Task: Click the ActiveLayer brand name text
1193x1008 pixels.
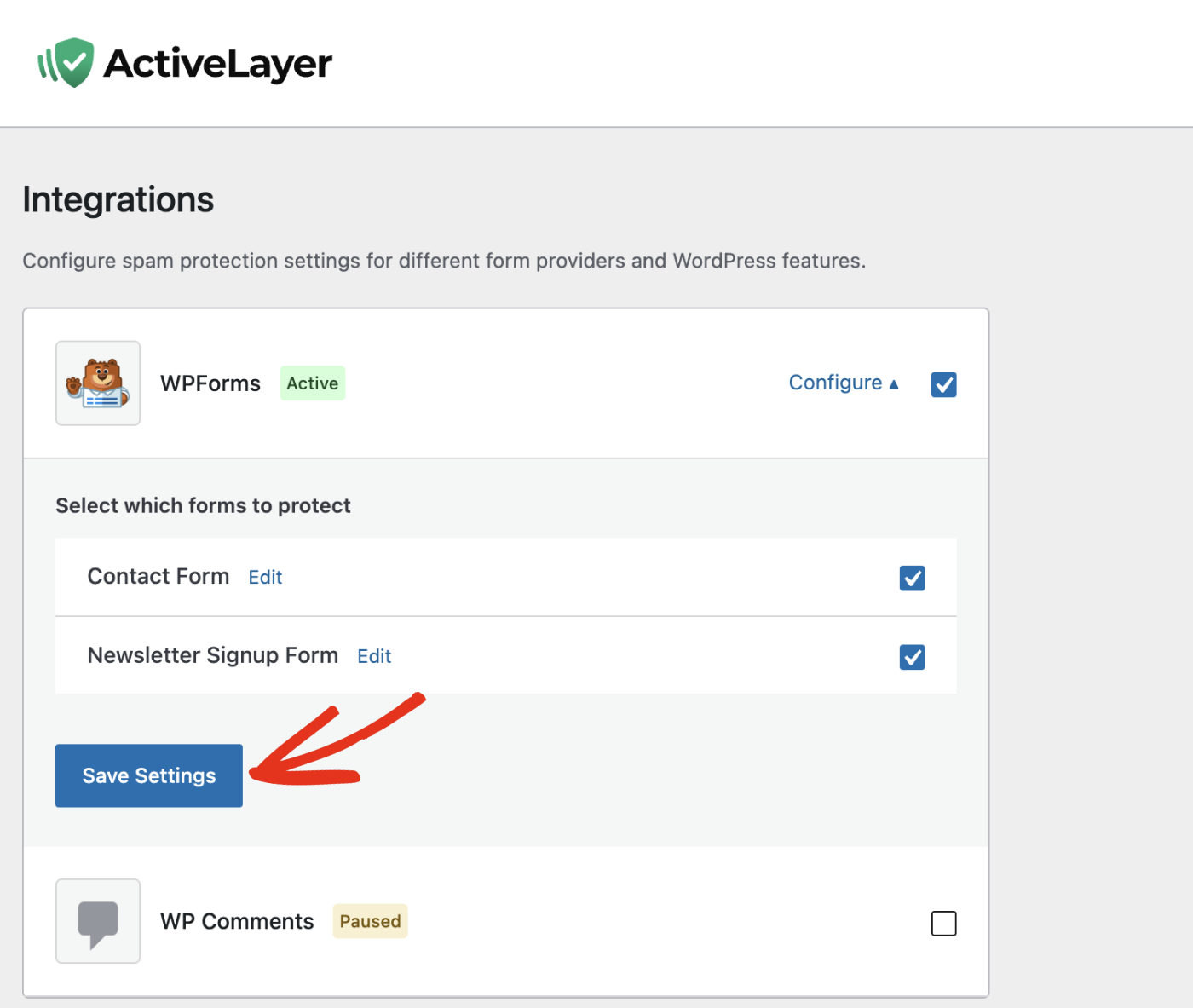Action: tap(218, 64)
